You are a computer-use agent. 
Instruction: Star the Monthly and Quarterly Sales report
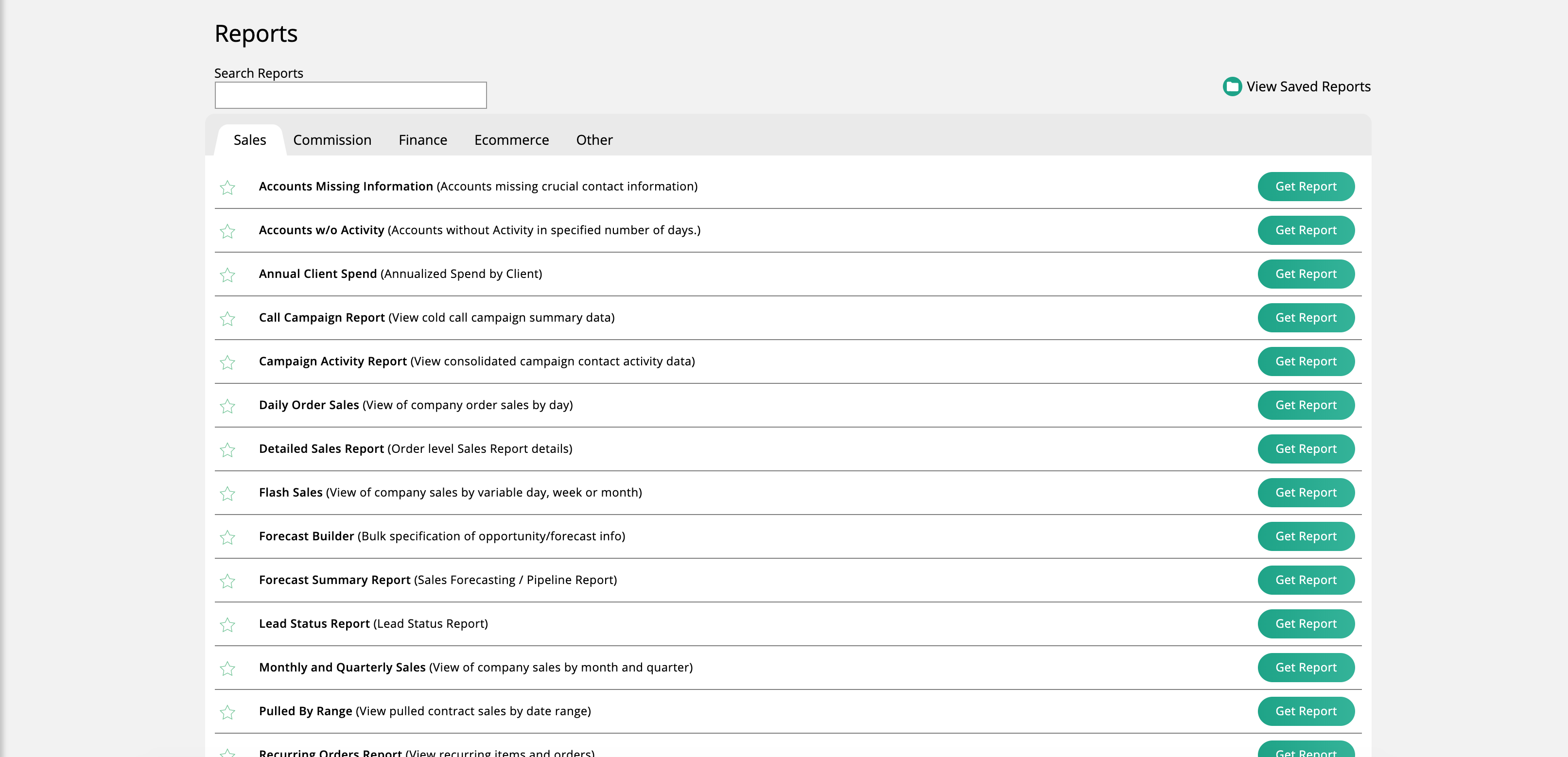coord(227,669)
